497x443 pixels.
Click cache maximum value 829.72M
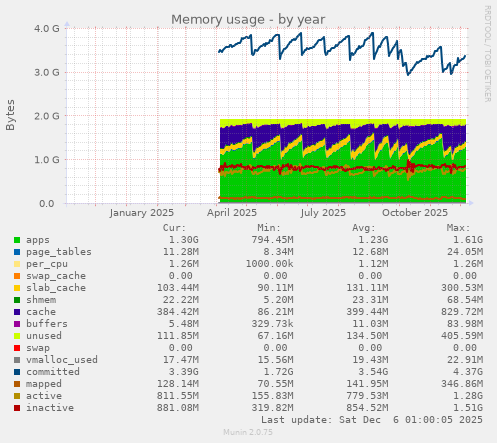tap(462, 312)
